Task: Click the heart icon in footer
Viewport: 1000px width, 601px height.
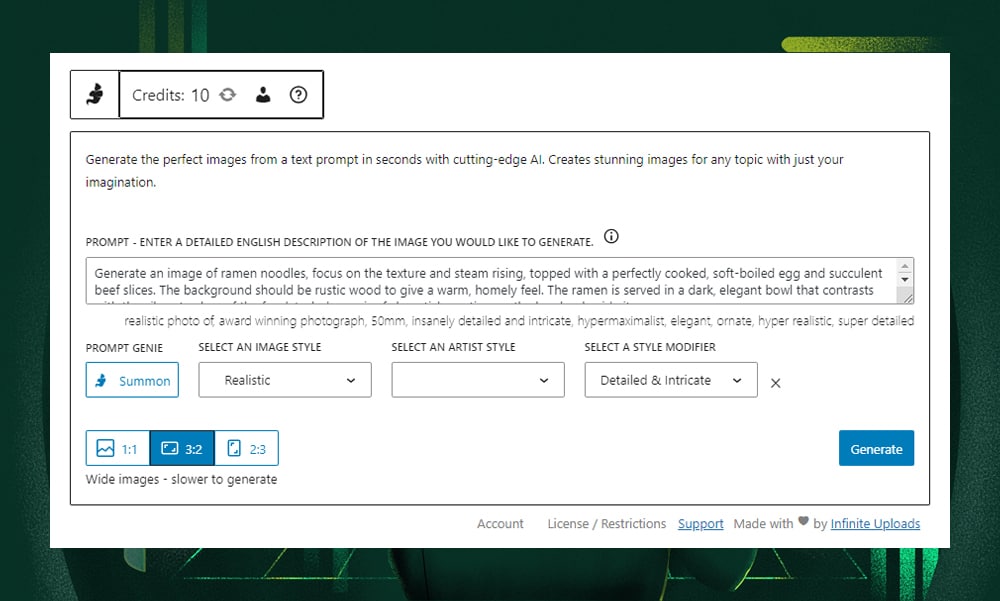Action: coord(803,522)
